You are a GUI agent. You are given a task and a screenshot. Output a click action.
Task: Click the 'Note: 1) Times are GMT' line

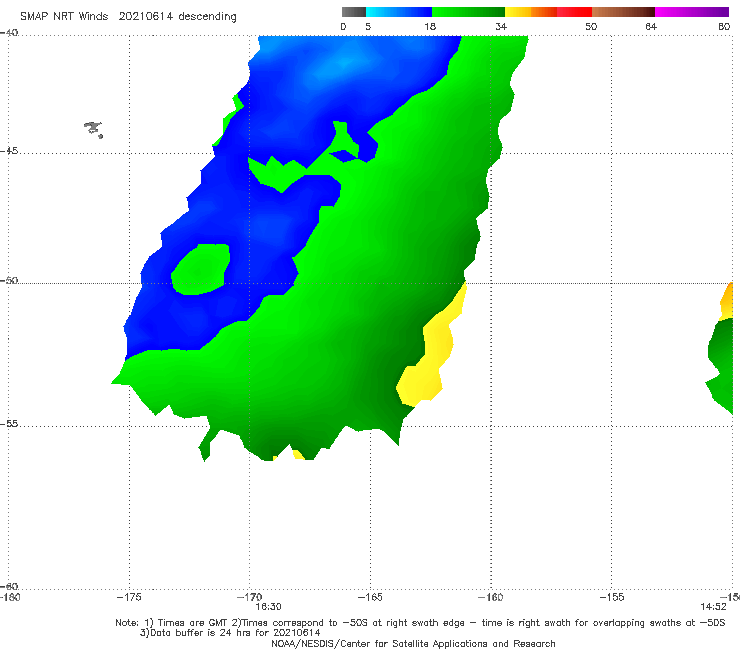pyautogui.click(x=420, y=623)
